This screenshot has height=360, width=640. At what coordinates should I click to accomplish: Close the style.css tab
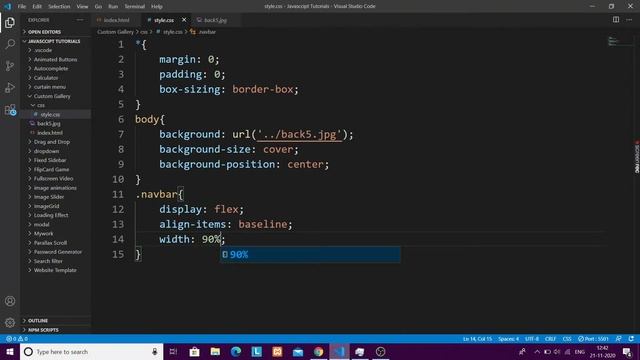(184, 20)
